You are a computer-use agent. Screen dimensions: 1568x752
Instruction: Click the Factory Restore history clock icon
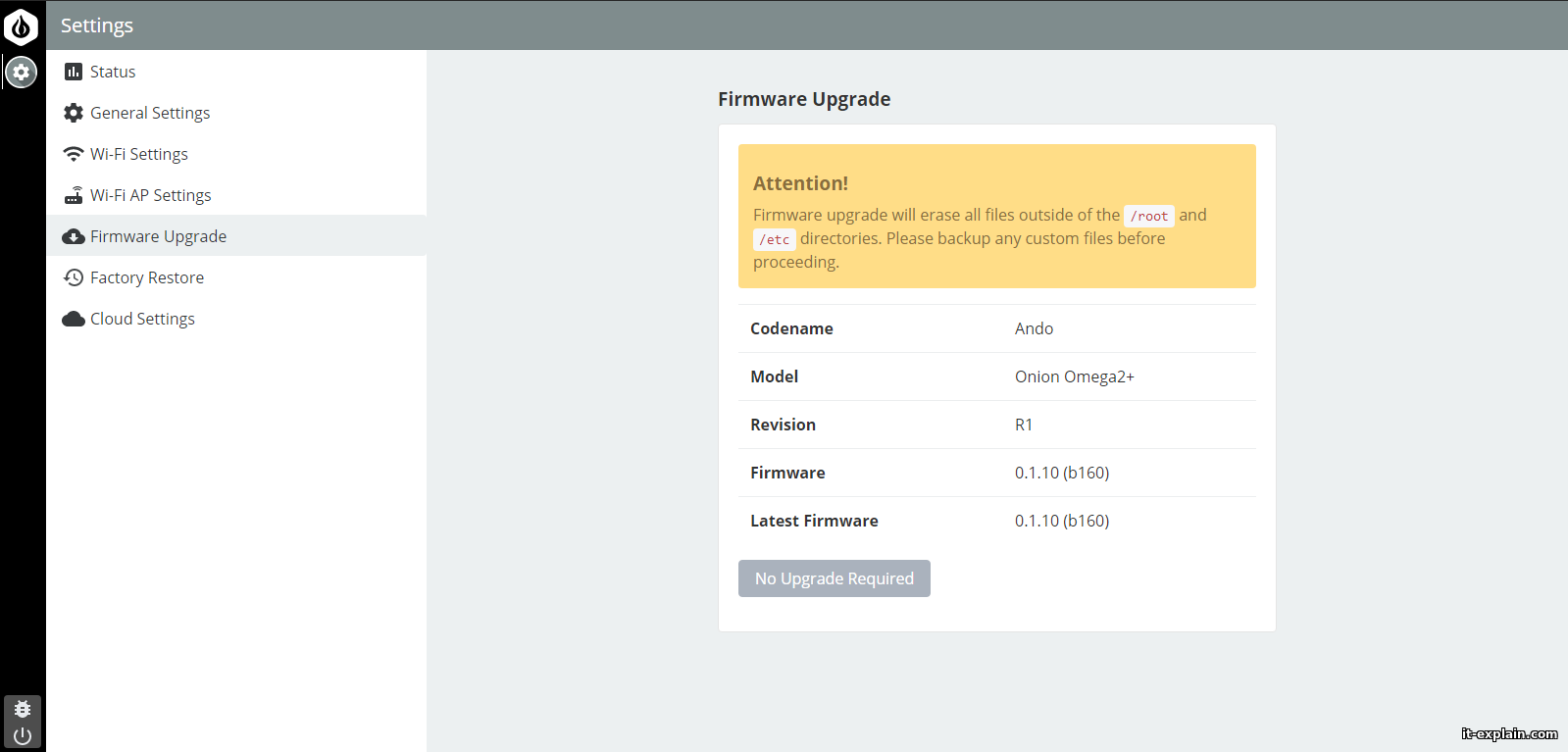coord(74,277)
